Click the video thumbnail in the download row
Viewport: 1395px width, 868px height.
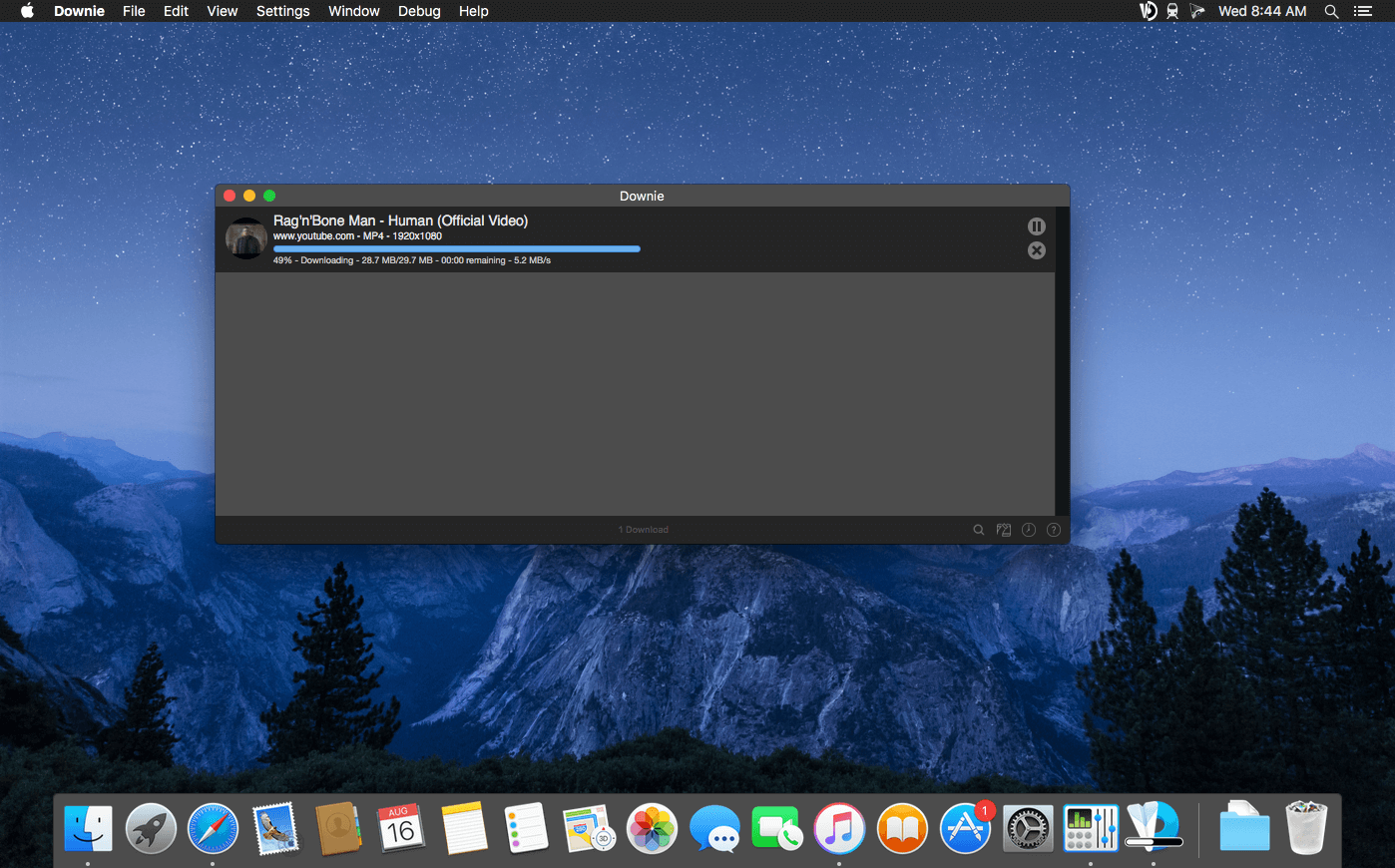coord(245,239)
